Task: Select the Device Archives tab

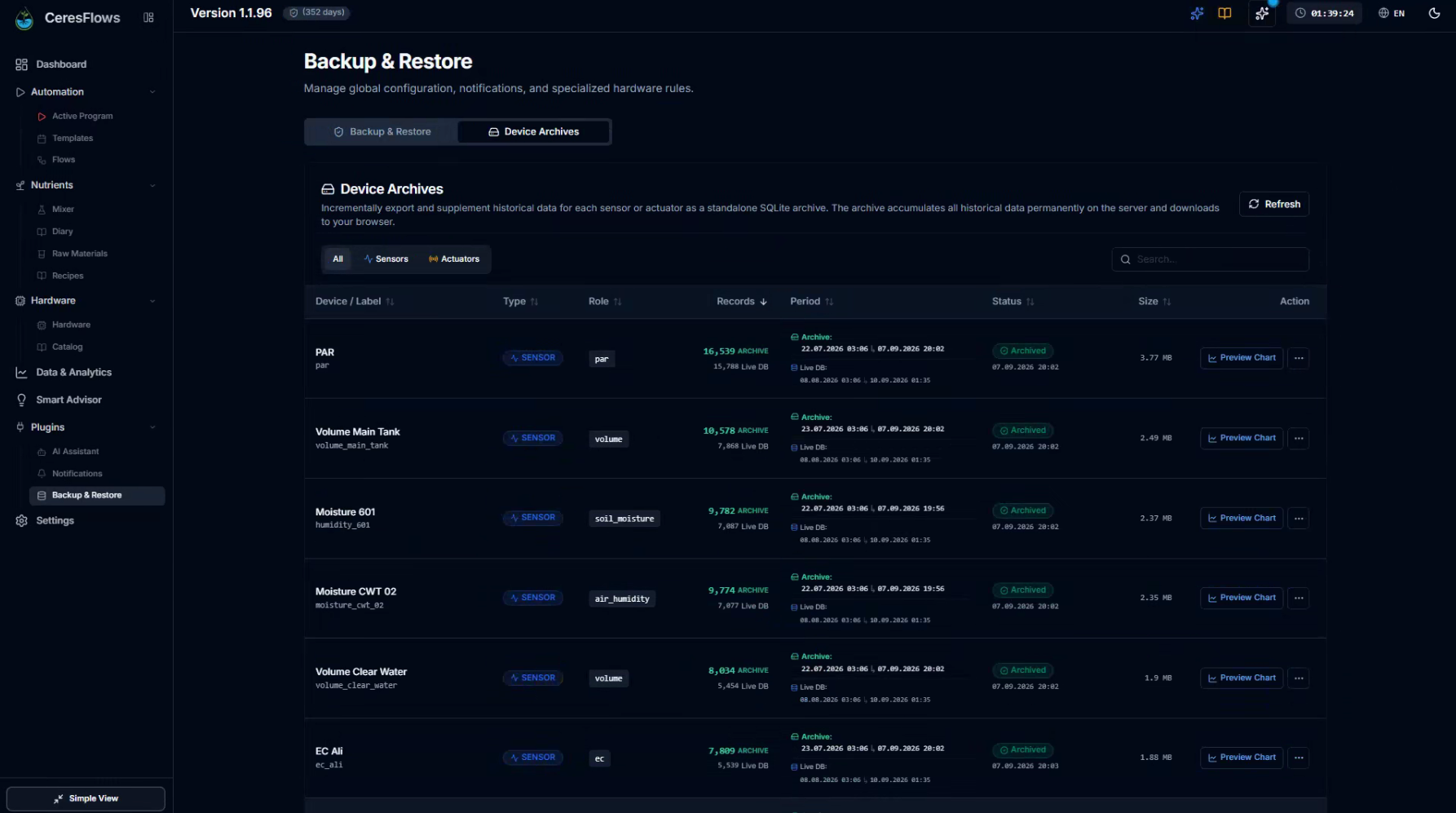Action: (x=533, y=131)
